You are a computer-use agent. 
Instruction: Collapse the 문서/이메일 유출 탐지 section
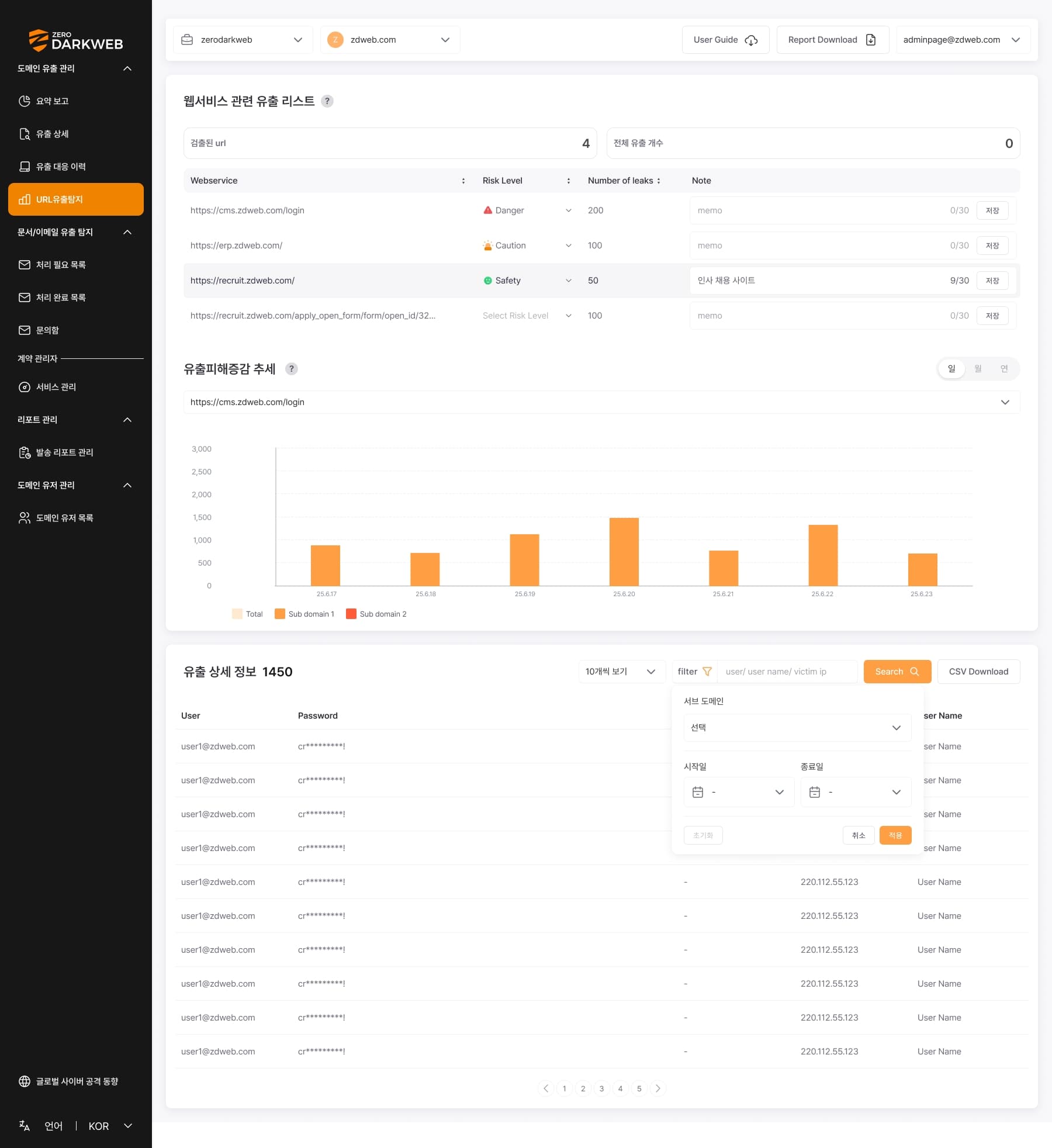[127, 232]
